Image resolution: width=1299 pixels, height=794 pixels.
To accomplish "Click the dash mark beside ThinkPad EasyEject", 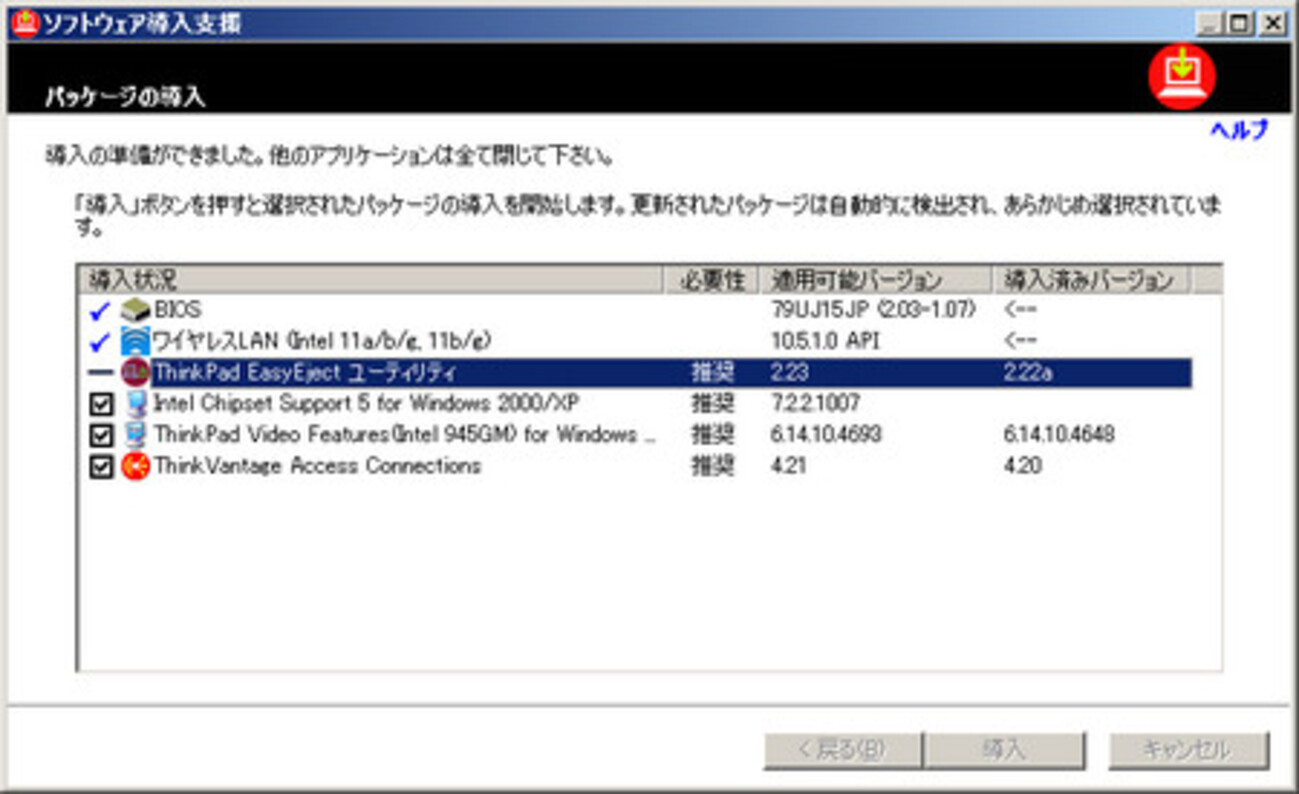I will point(100,373).
